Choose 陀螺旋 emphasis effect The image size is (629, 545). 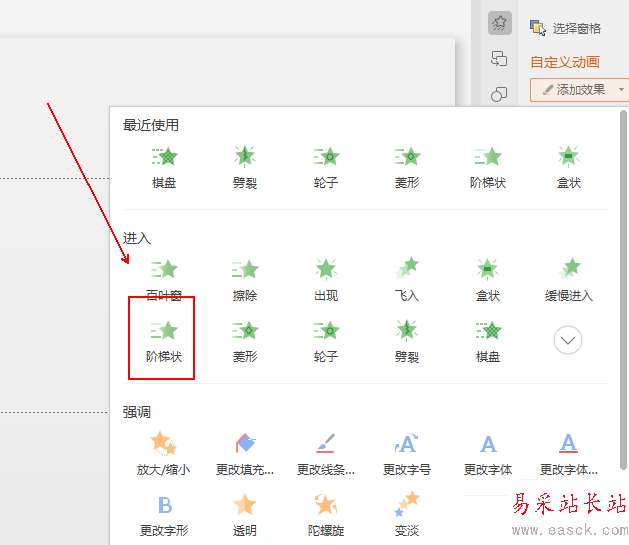[x=326, y=517]
